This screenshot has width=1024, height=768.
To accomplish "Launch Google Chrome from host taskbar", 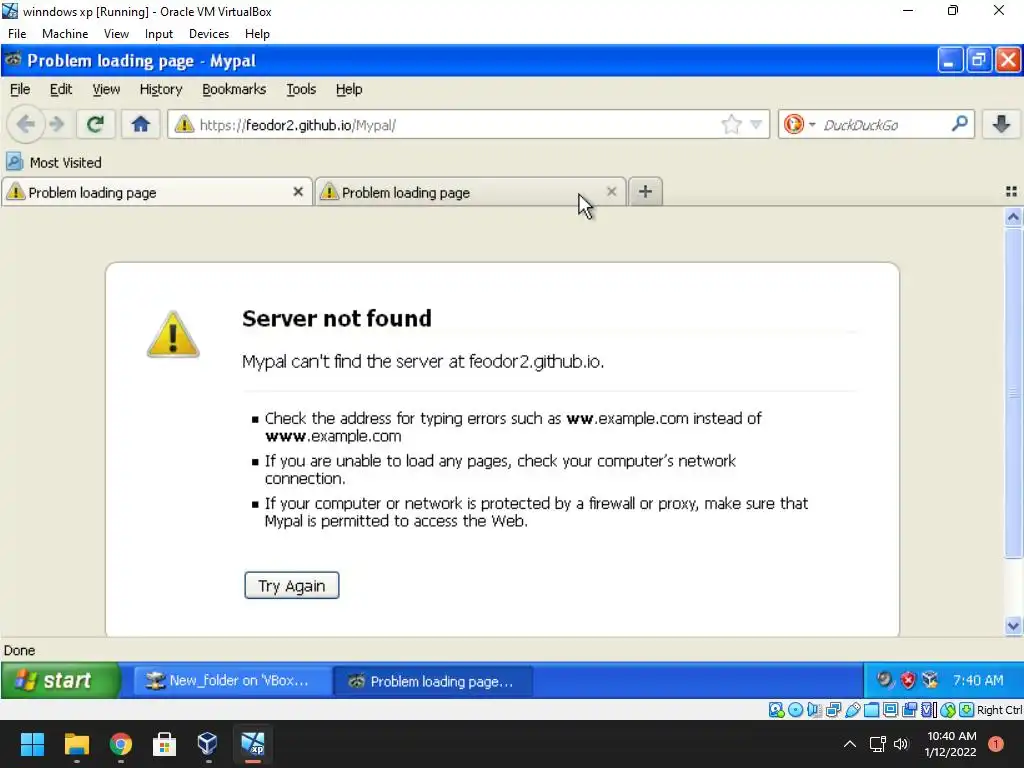I will pyautogui.click(x=121, y=744).
